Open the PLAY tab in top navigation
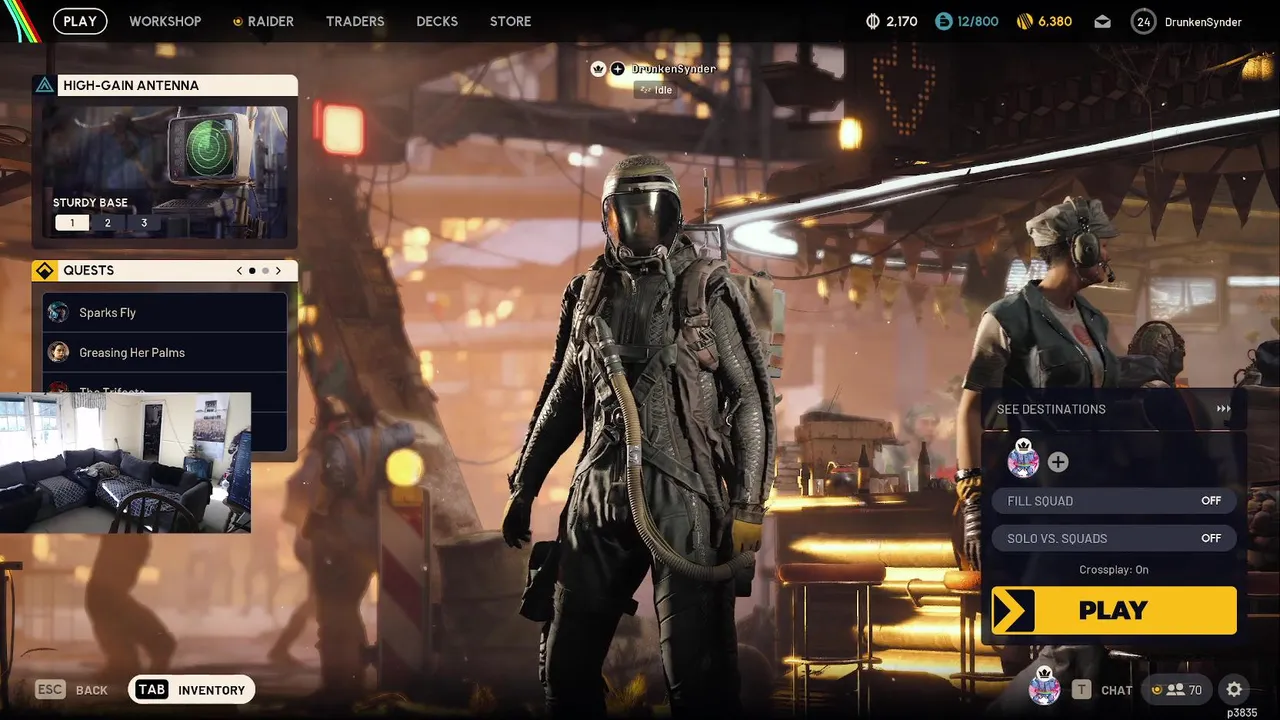 pos(80,21)
